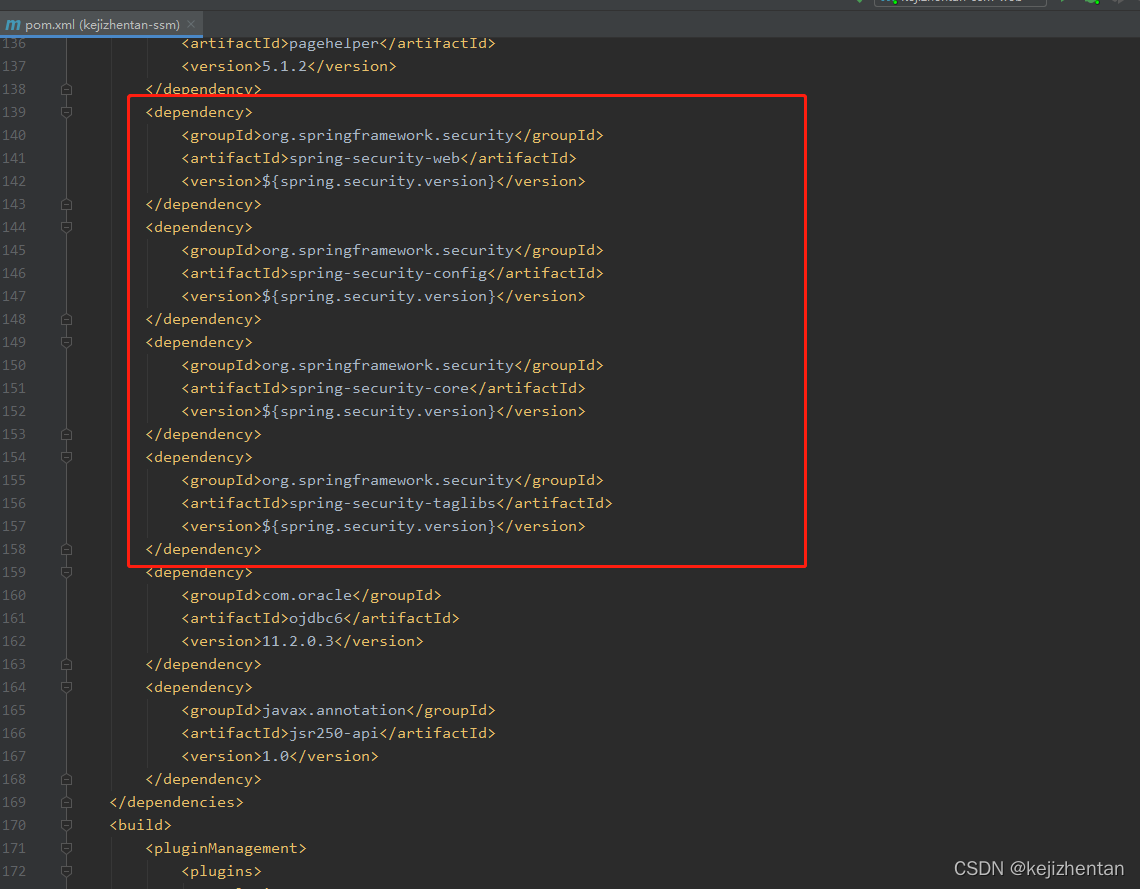The height and width of the screenshot is (889, 1140).
Task: Click the <build> tag text
Action: (140, 825)
